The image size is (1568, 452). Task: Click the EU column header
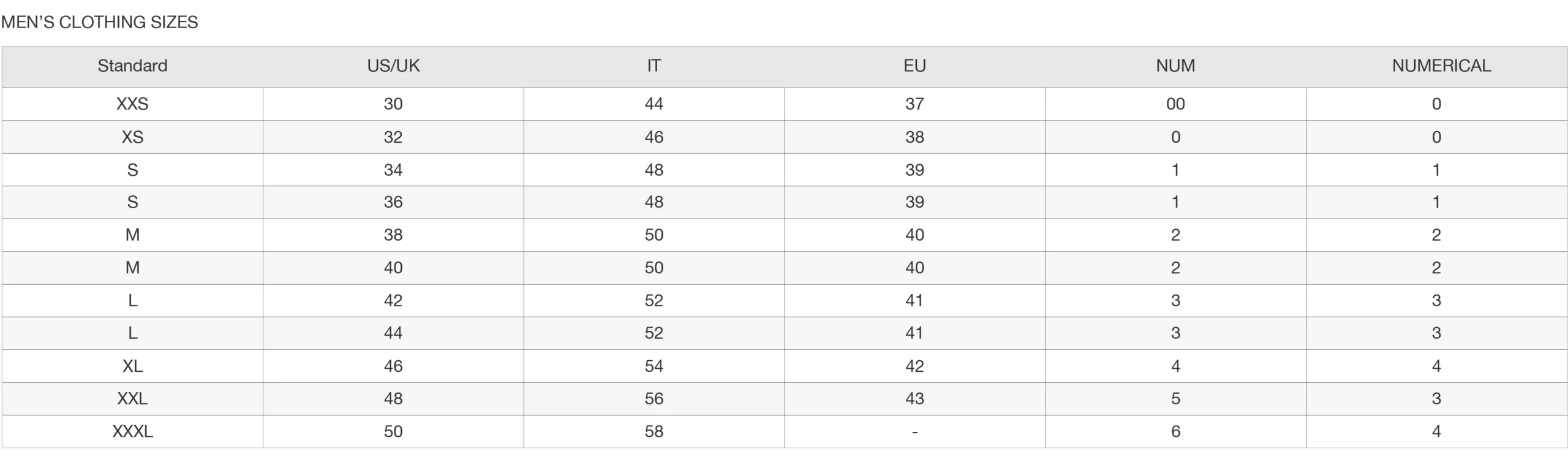point(914,66)
